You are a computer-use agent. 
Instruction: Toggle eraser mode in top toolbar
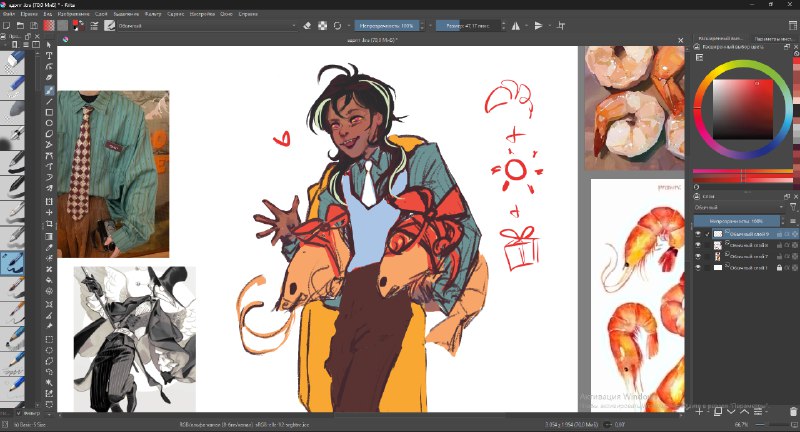tap(307, 26)
